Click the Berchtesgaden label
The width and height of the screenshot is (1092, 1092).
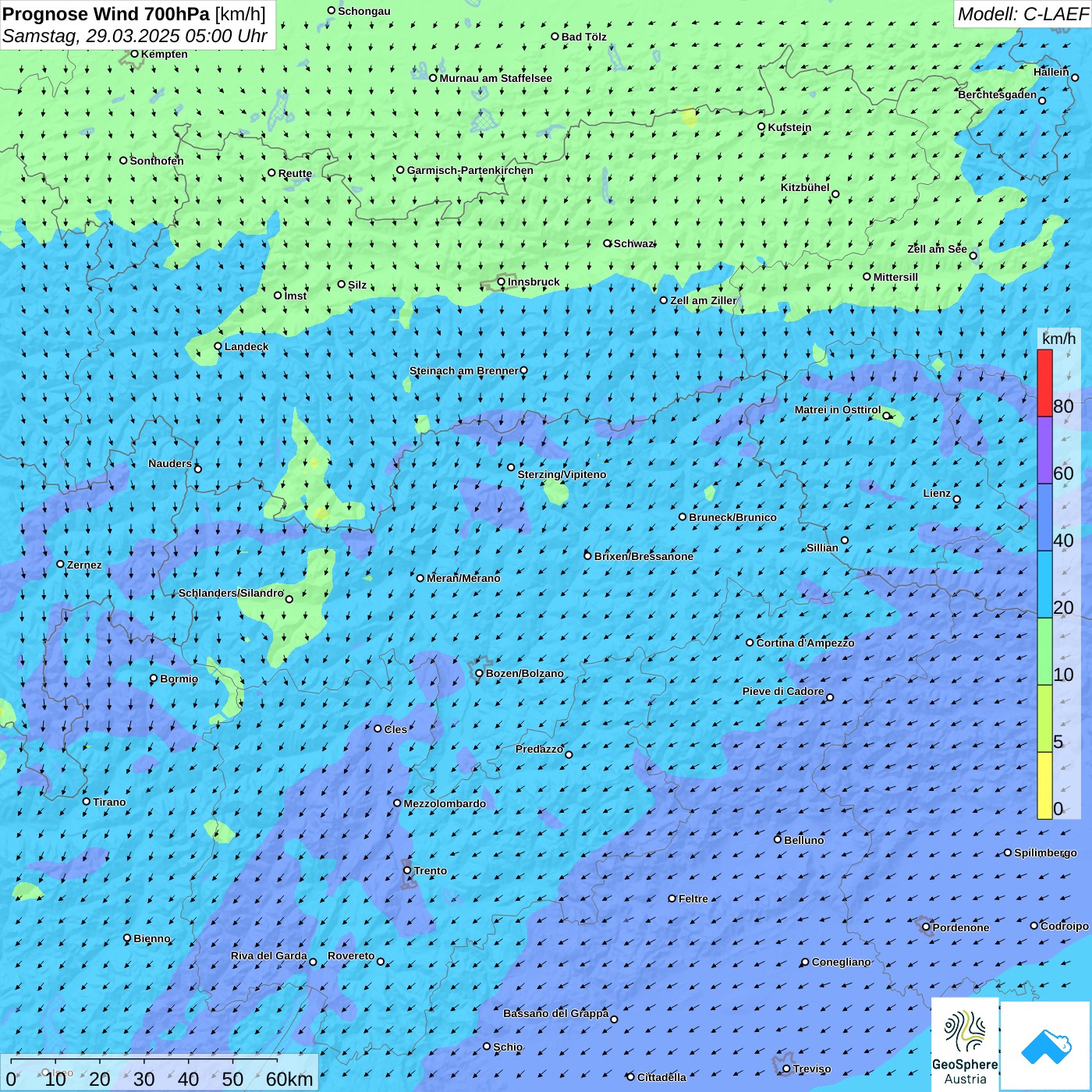(998, 94)
